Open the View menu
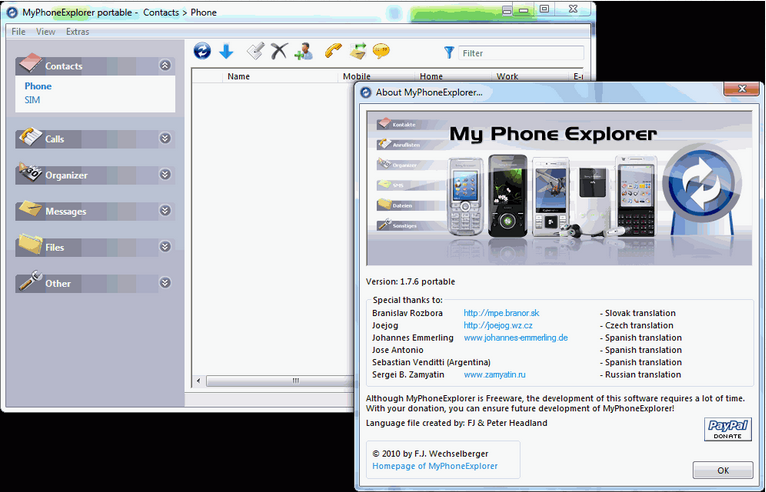This screenshot has height=492, width=766. [x=45, y=32]
